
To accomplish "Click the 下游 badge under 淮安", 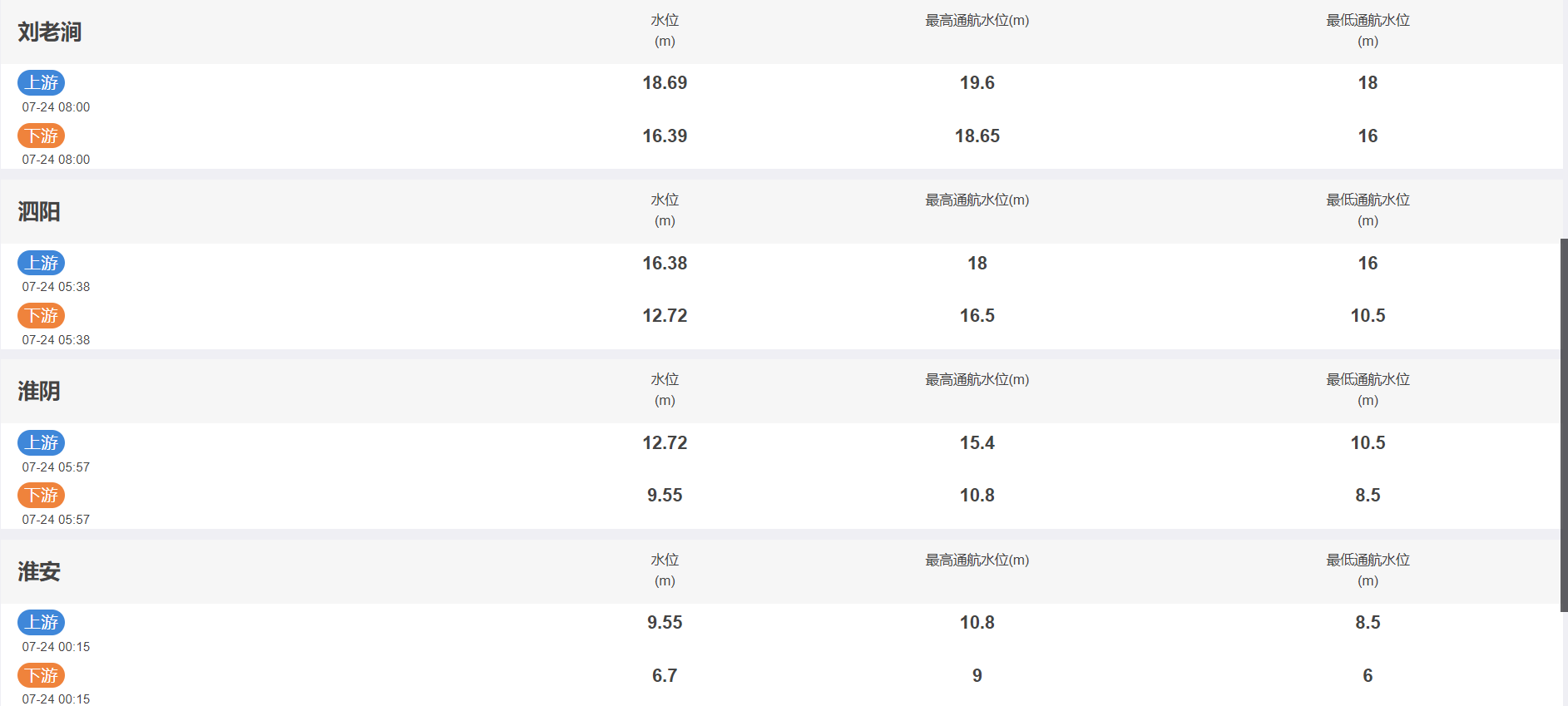I will pyautogui.click(x=41, y=675).
